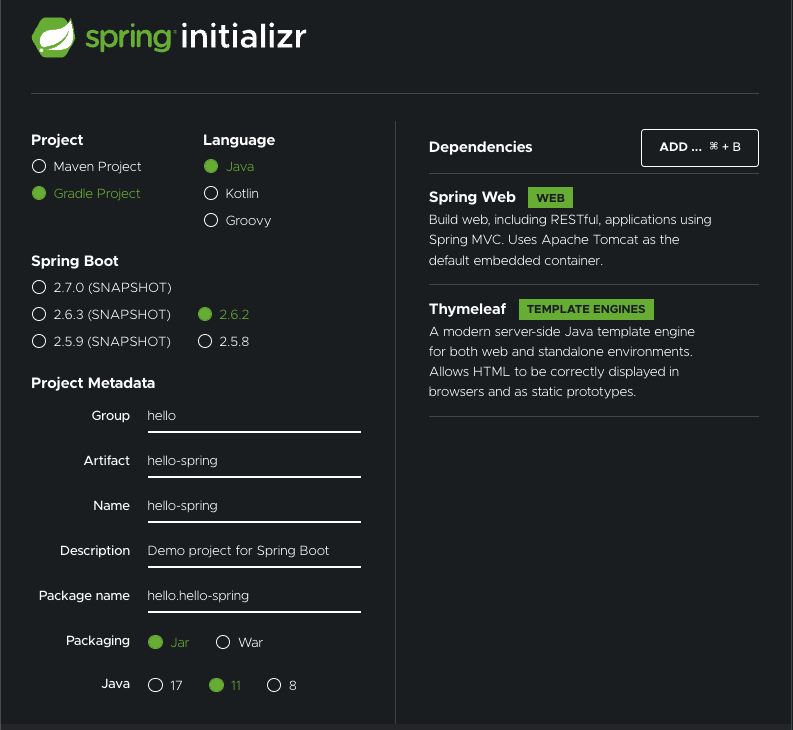The width and height of the screenshot is (793, 730).
Task: Click the TEMPLATE ENGINES category tag
Action: (586, 309)
